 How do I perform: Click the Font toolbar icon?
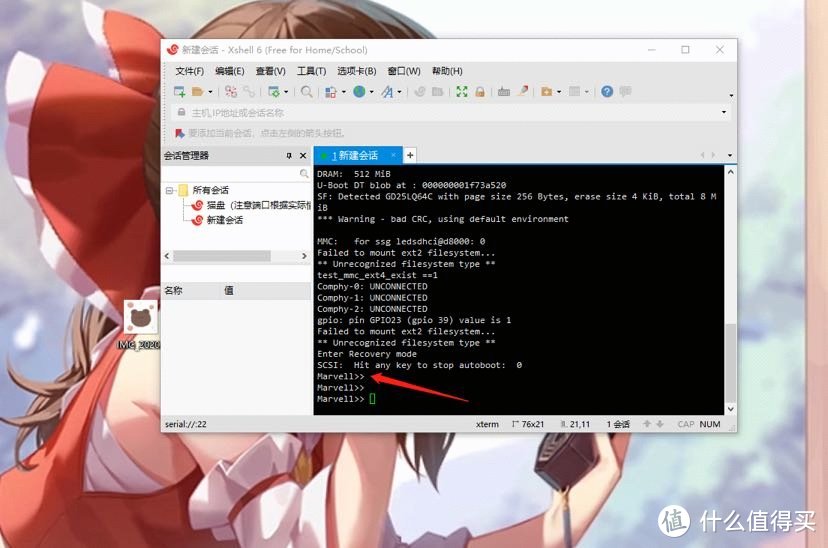[x=388, y=92]
